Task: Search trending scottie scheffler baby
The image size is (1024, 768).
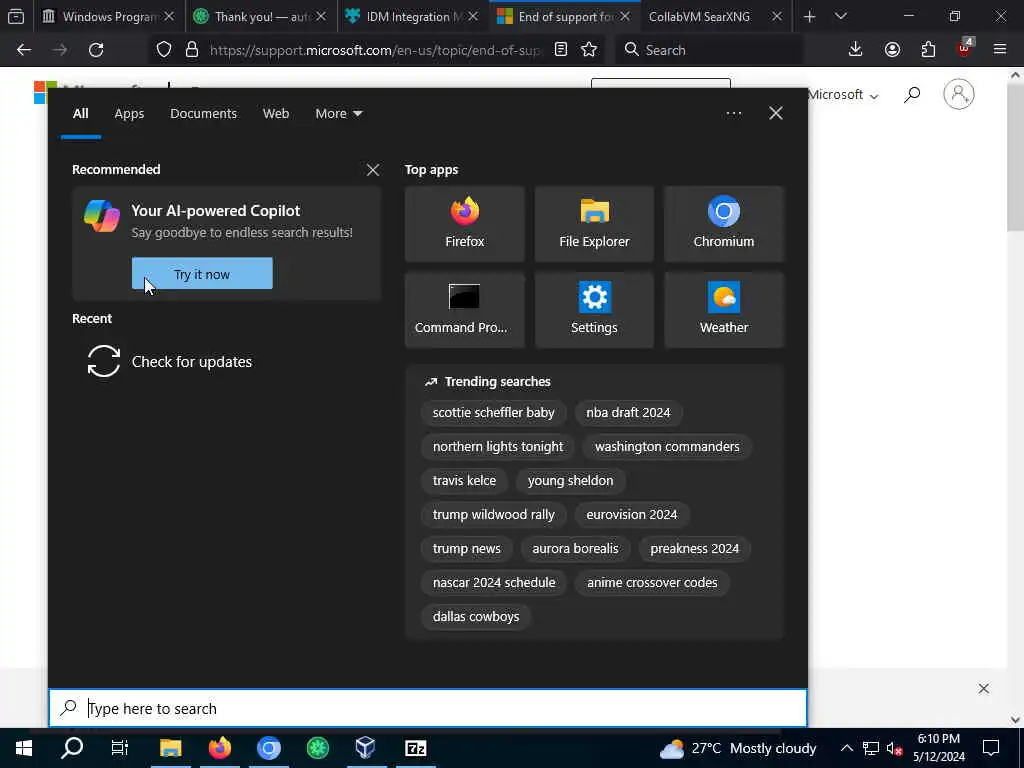Action: pyautogui.click(x=493, y=413)
